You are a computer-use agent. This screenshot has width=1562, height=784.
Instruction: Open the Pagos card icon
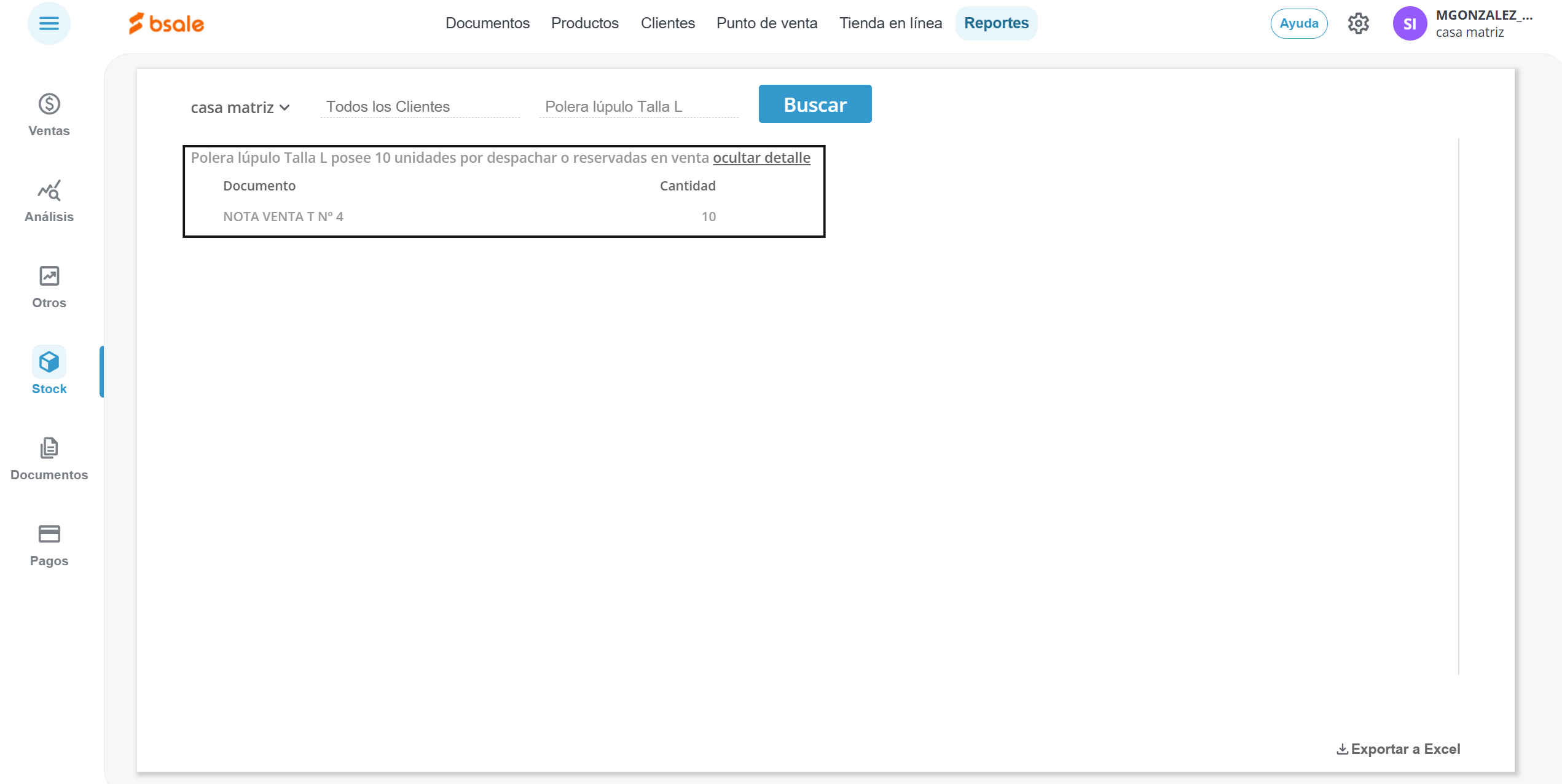49,534
